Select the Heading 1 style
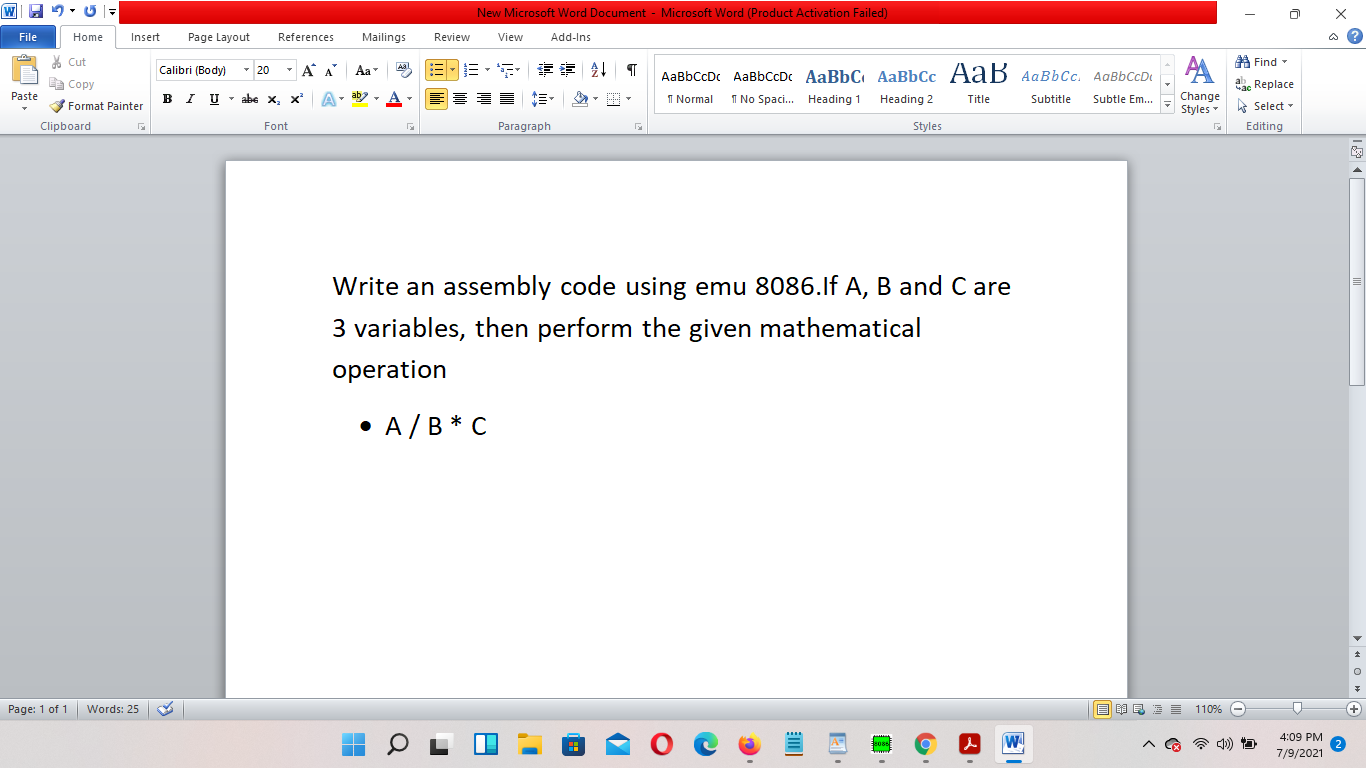The height and width of the screenshot is (768, 1366). (x=834, y=84)
